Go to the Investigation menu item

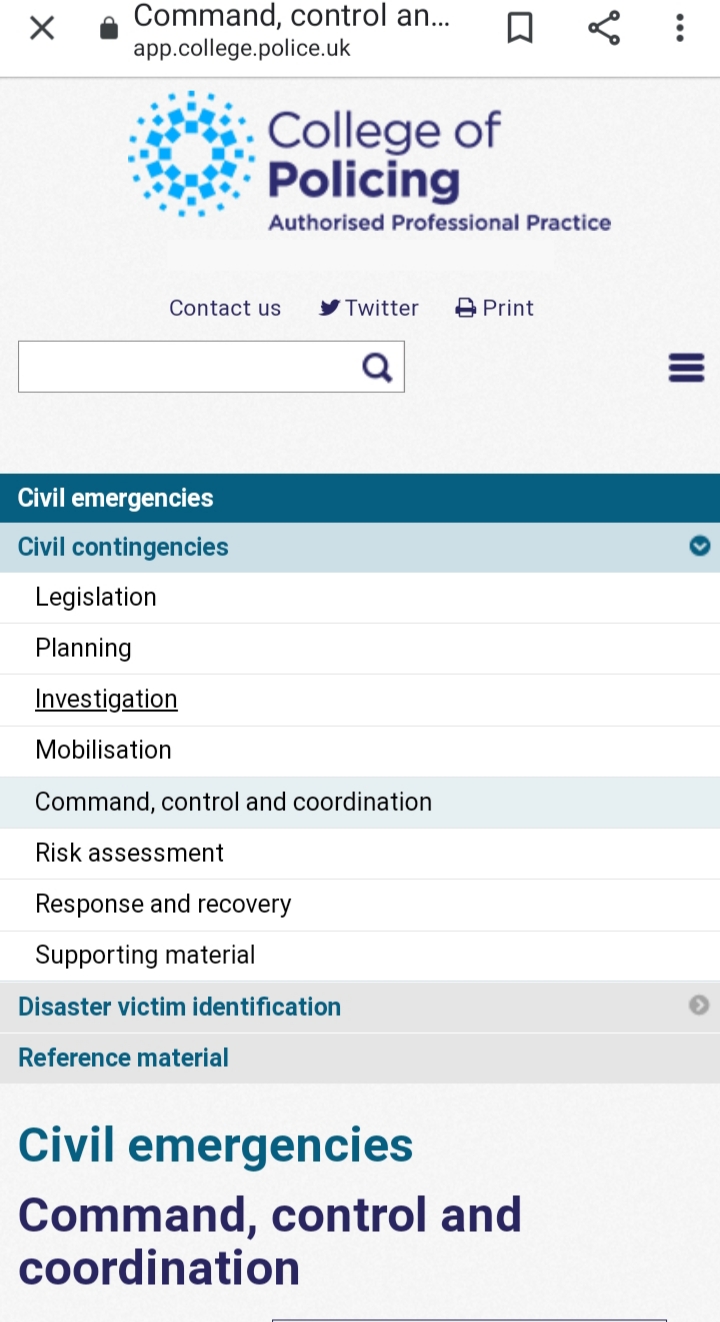tap(106, 699)
